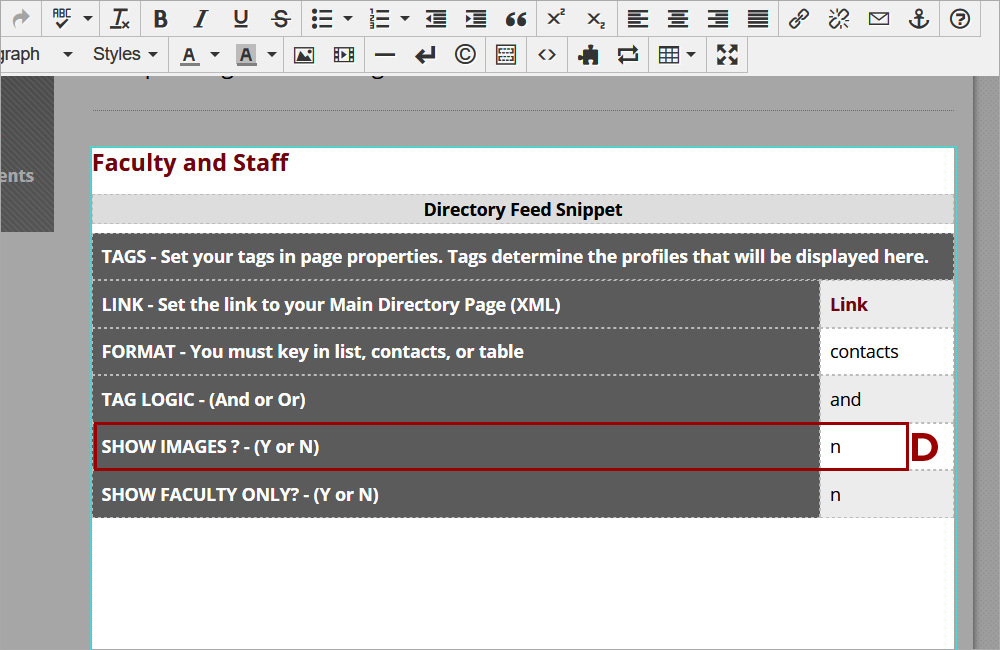Open the source code view
Image resolution: width=1000 pixels, height=650 pixels.
546,54
